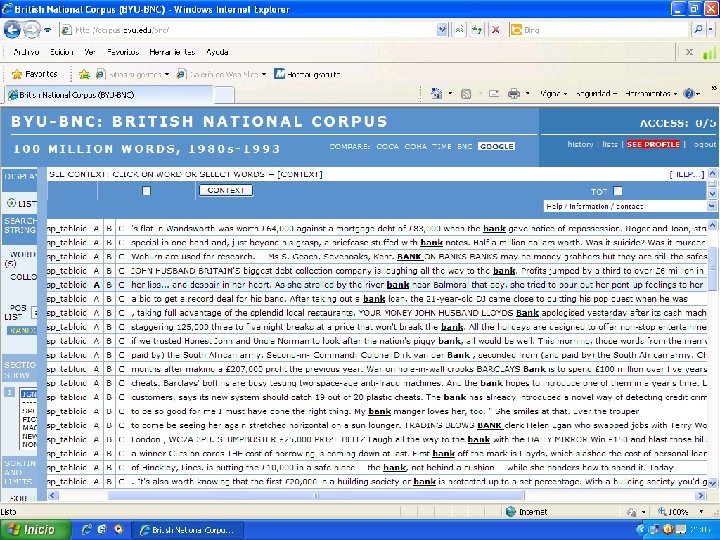720x540 pixels.
Task: Click the results list scroll-down arrow
Action: 712,483
